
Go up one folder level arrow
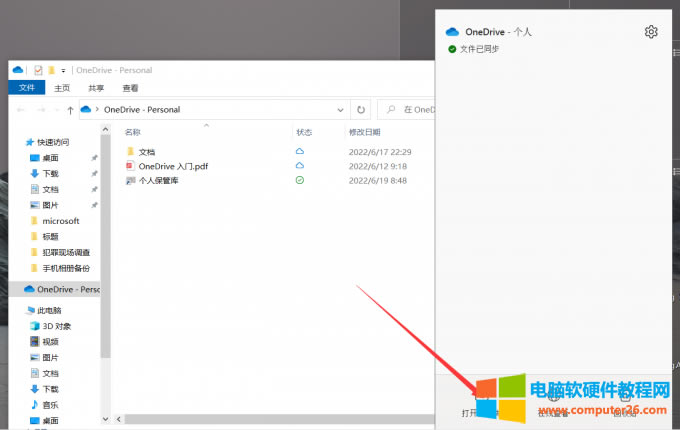70,109
